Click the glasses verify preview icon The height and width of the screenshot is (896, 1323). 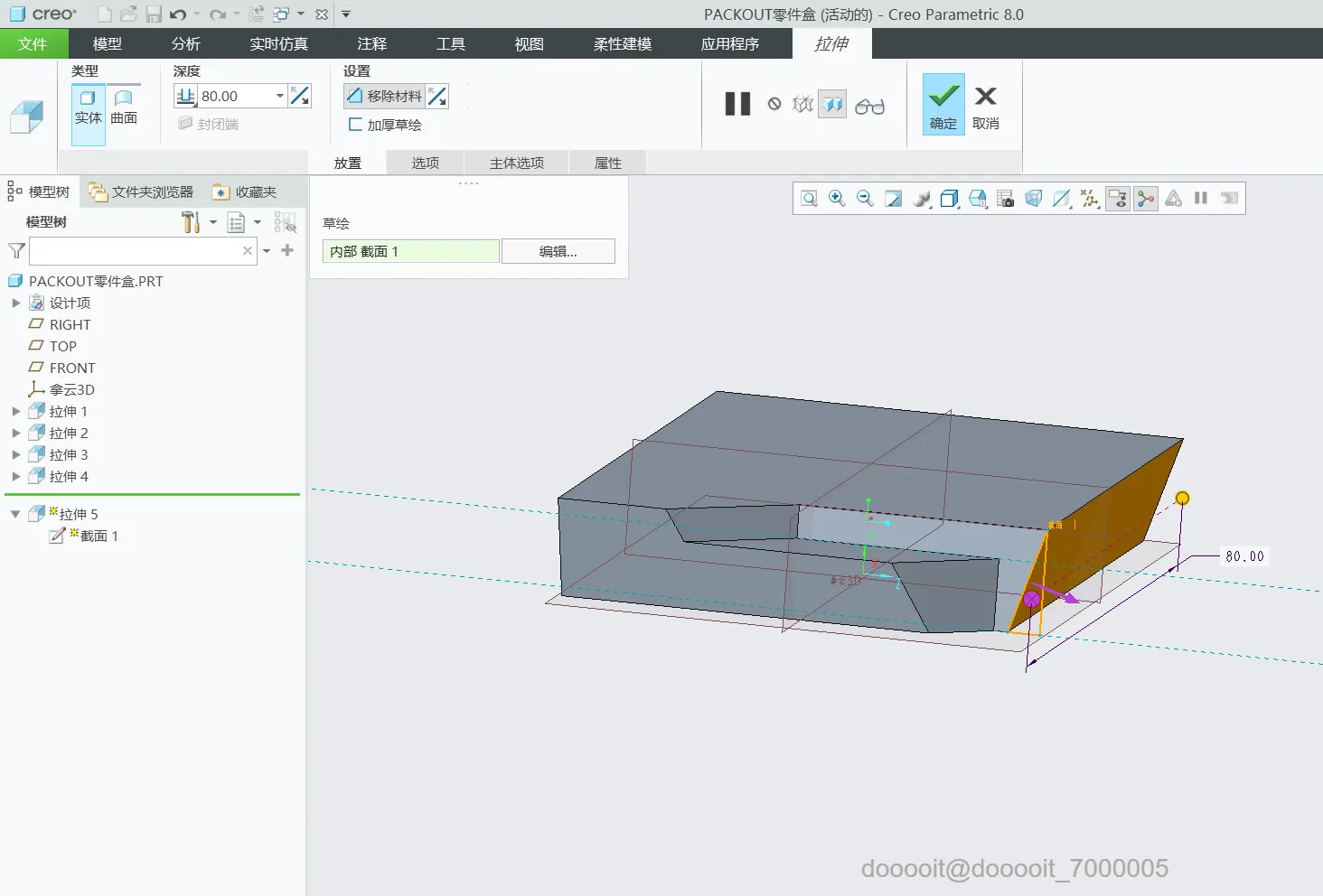[869, 107]
